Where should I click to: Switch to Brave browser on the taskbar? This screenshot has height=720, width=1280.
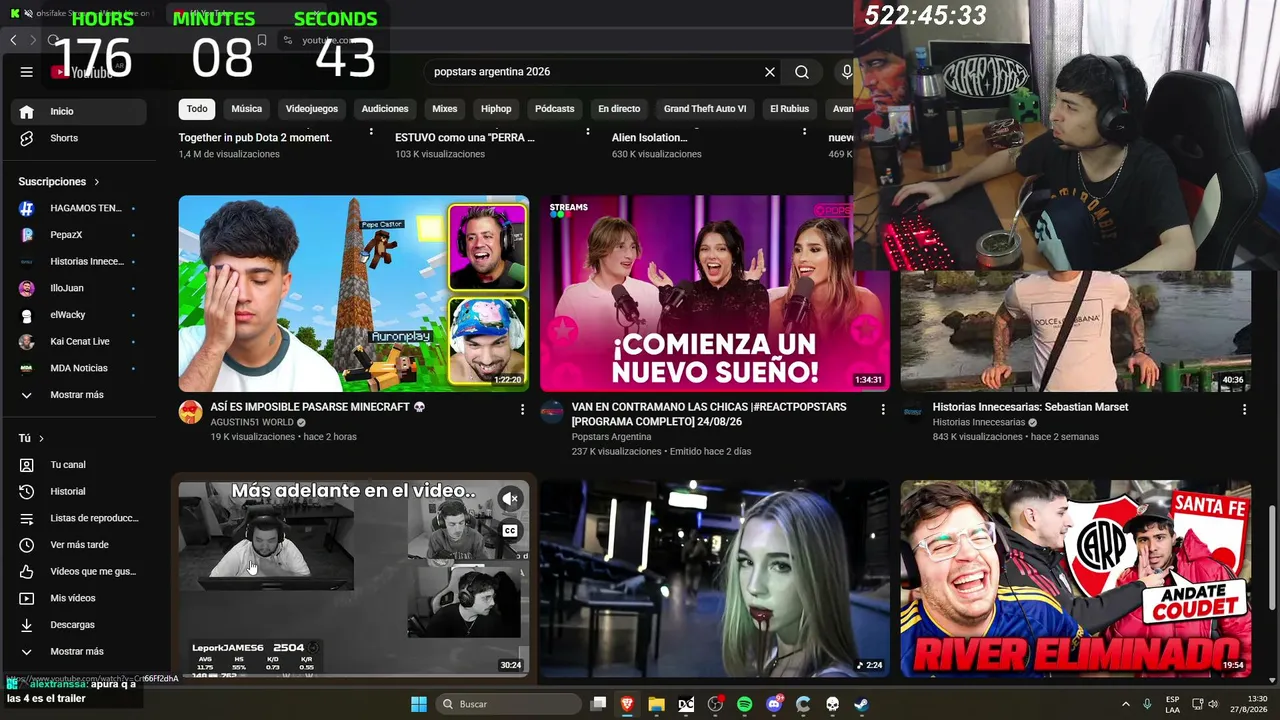coord(627,704)
